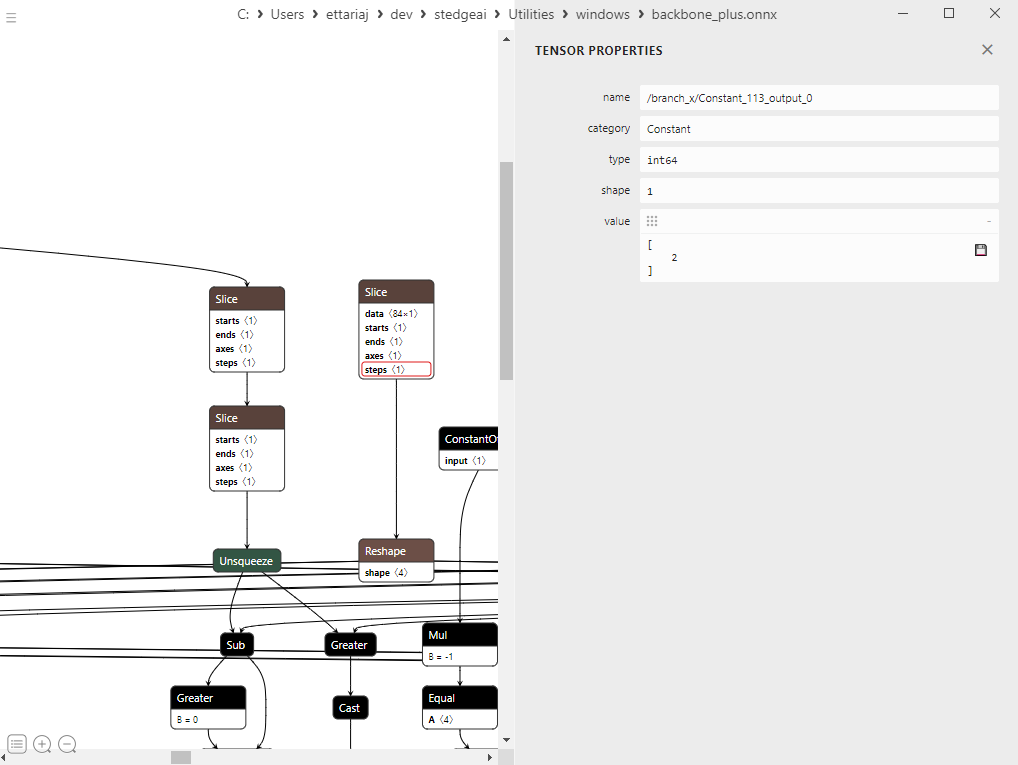Collapse the value section using the minus control
Screen dimensions: 1018x765
pos(988,220)
